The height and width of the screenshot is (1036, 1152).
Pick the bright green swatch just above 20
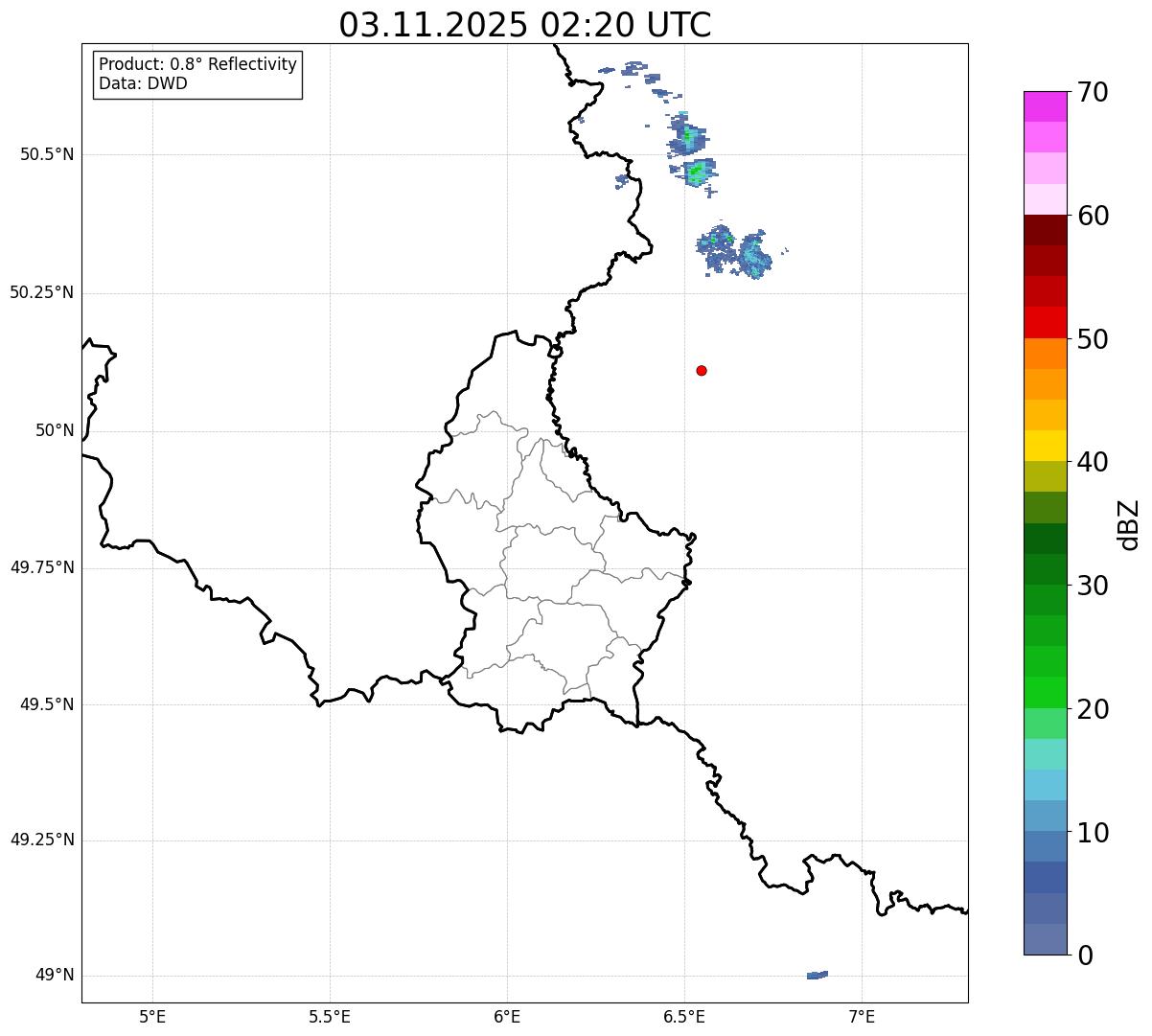1045,692
